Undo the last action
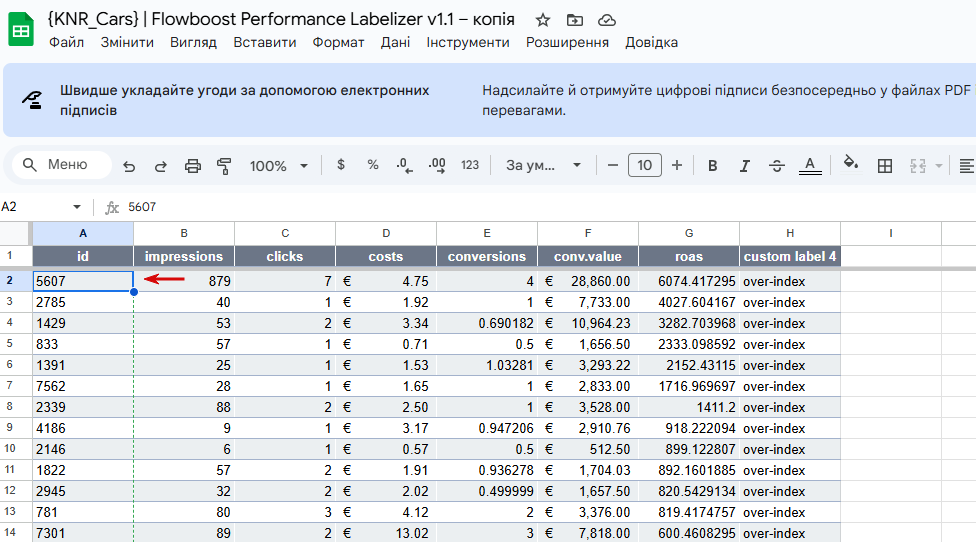Viewport: 976px width, 542px height. point(129,166)
